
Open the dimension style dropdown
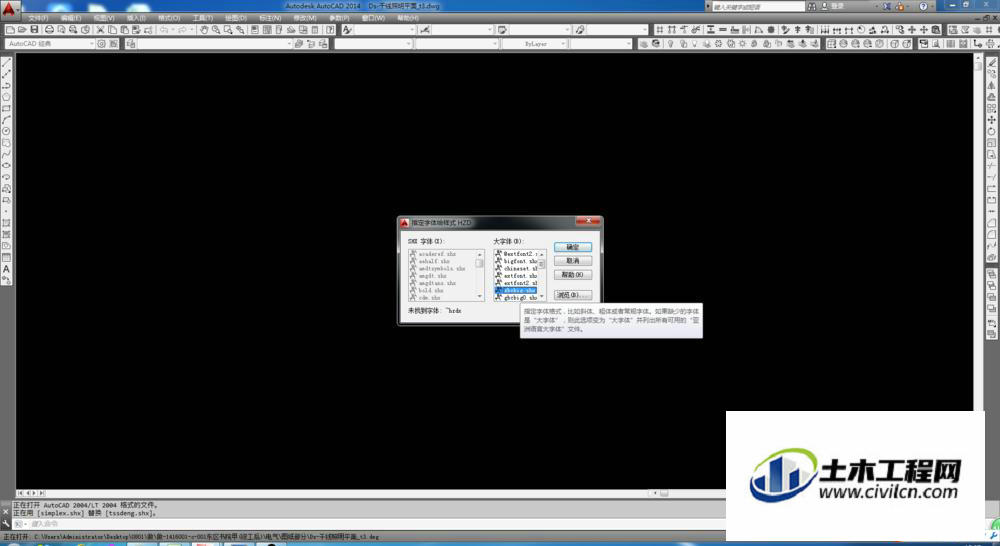463,29
